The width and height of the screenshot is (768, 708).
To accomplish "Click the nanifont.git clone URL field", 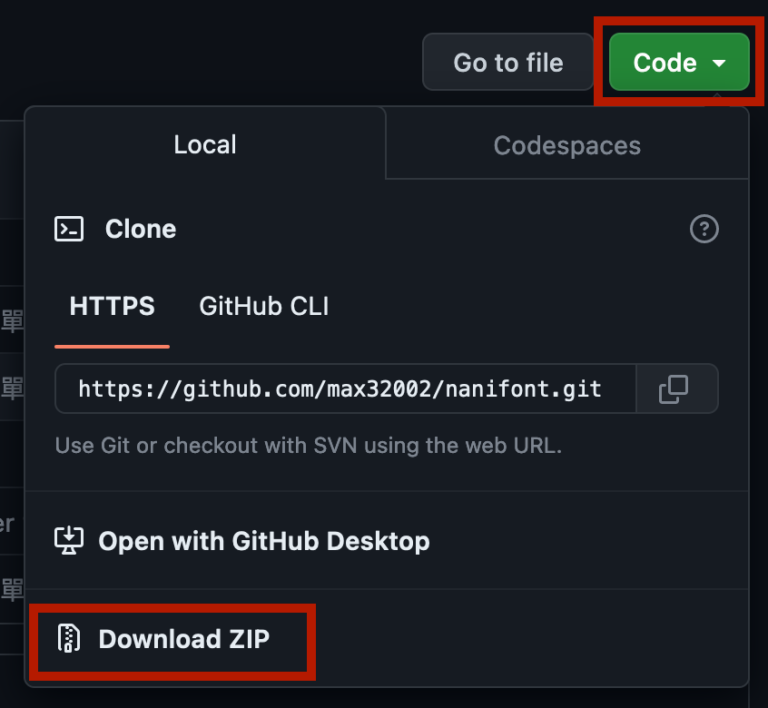I will tap(345, 389).
